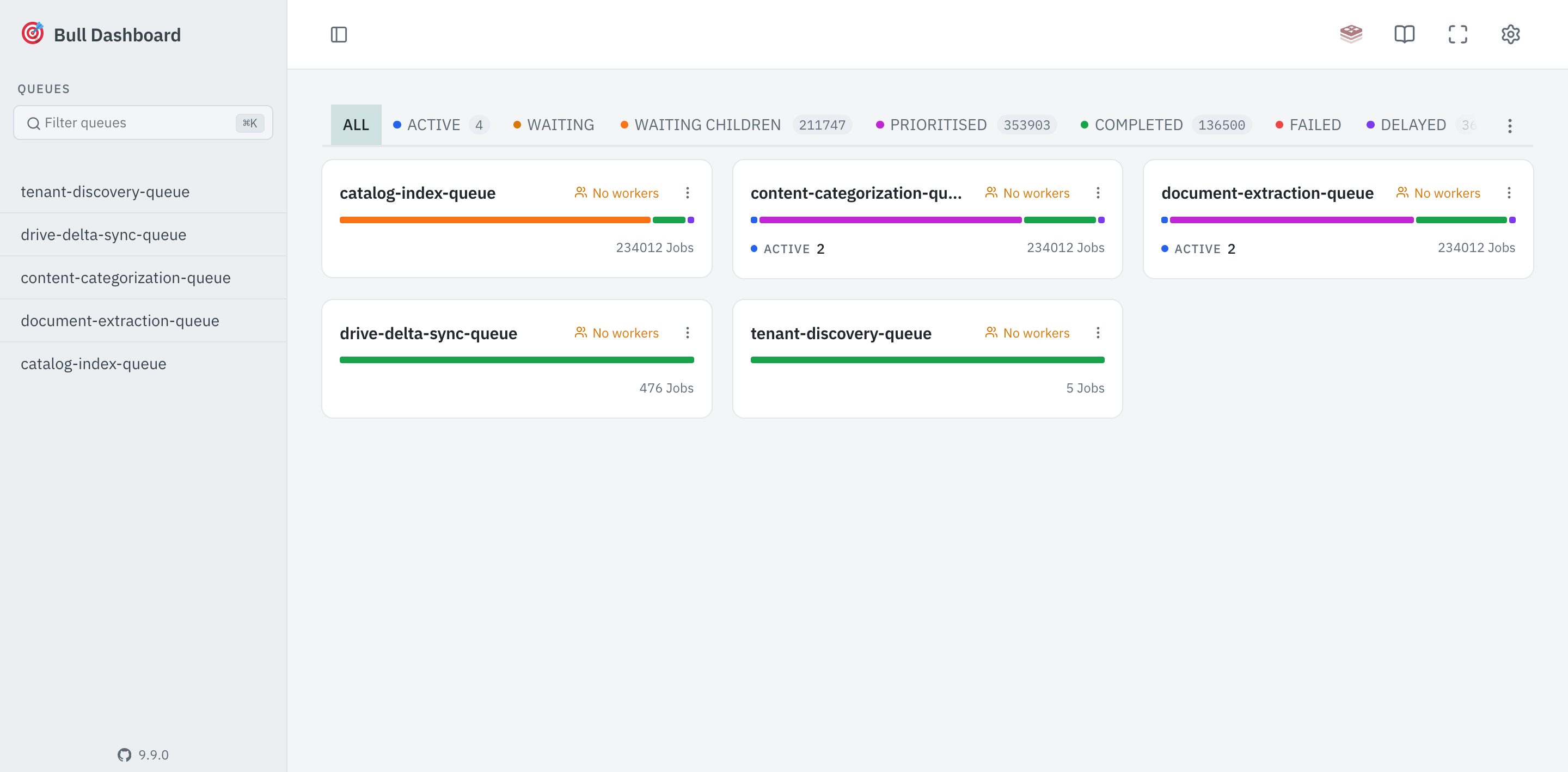Open the document-extraction-queue card options menu

1508,193
